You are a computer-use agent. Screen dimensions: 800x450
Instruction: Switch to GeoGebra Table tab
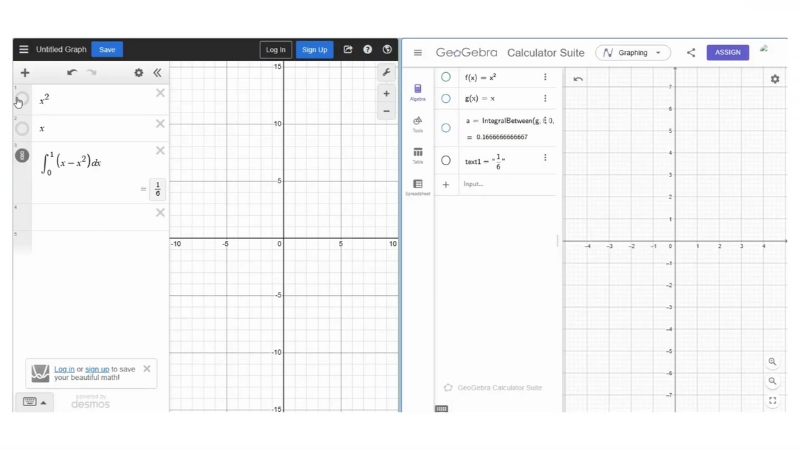pos(417,156)
